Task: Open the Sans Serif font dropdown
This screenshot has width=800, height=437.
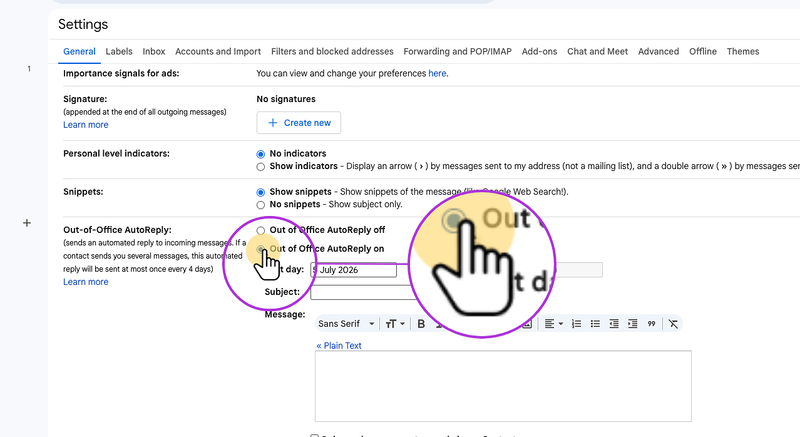Action: coord(346,324)
